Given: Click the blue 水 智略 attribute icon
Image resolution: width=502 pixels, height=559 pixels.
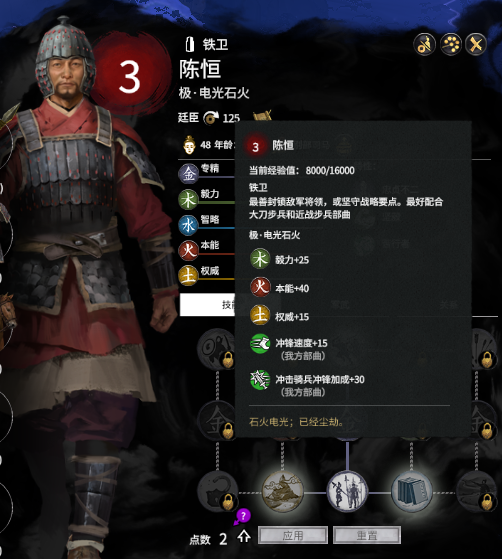Looking at the screenshot, I should tap(188, 225).
